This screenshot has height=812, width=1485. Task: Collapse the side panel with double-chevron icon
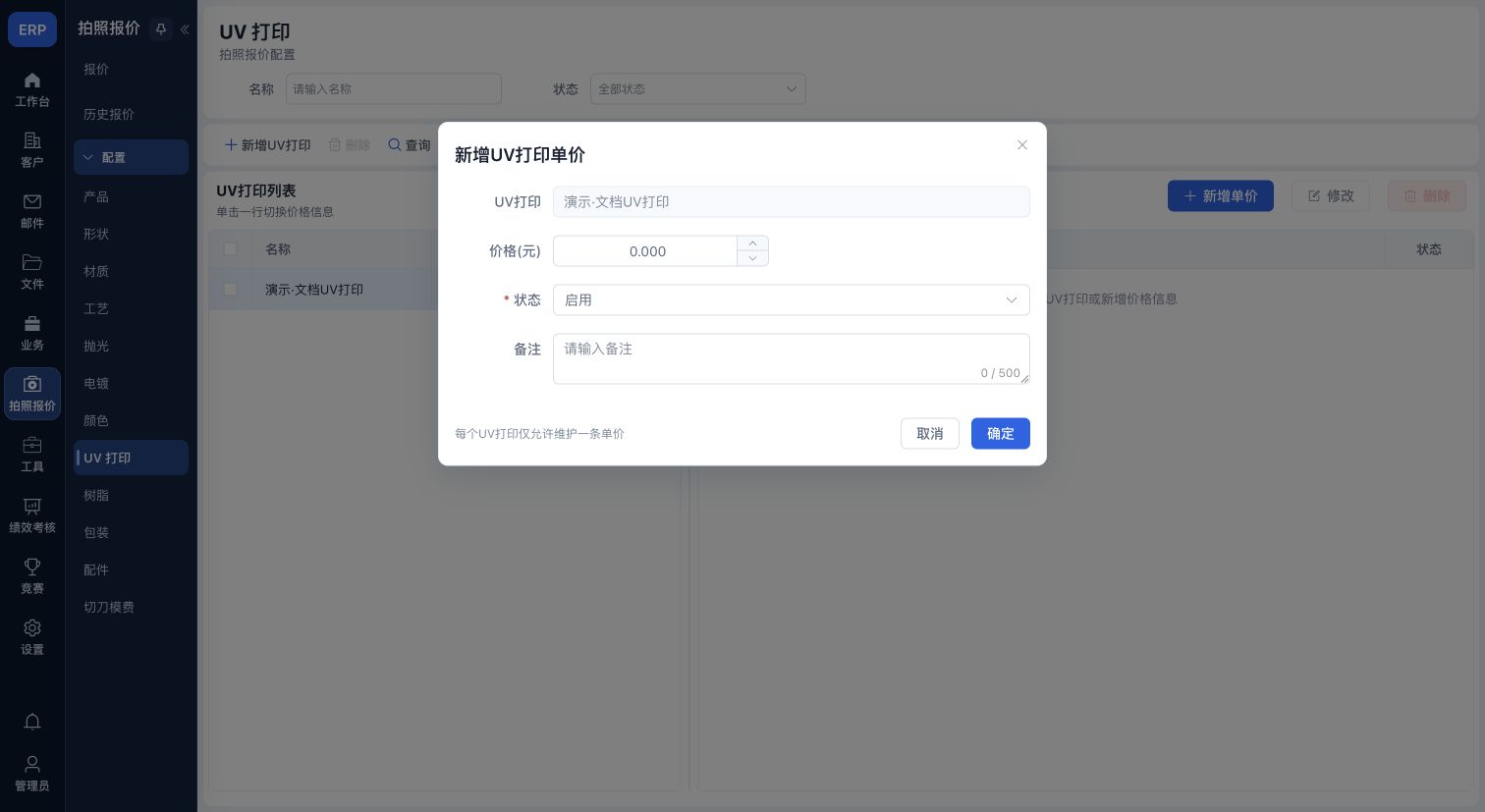185,29
